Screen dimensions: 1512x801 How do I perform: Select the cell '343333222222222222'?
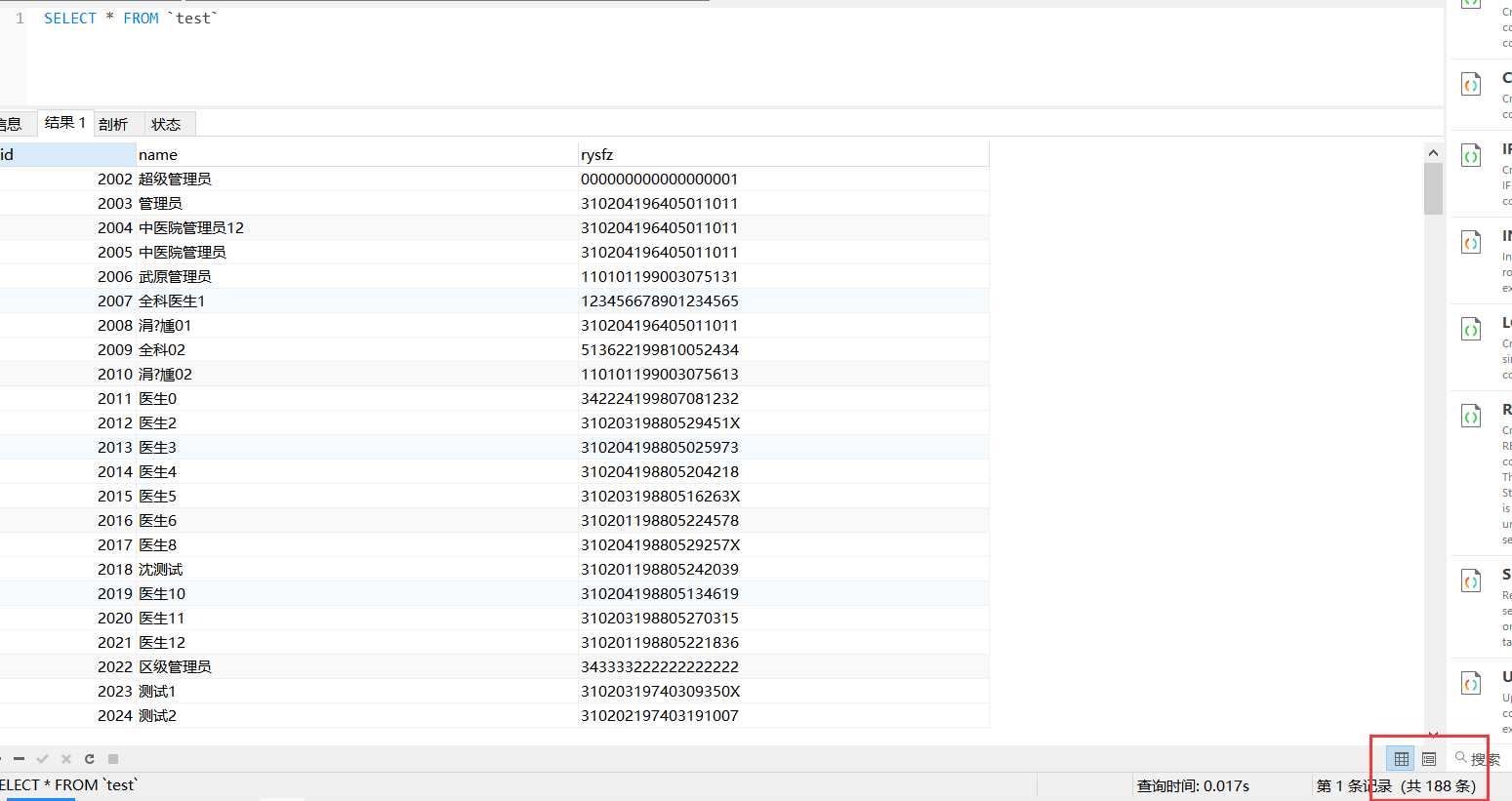tap(784, 666)
